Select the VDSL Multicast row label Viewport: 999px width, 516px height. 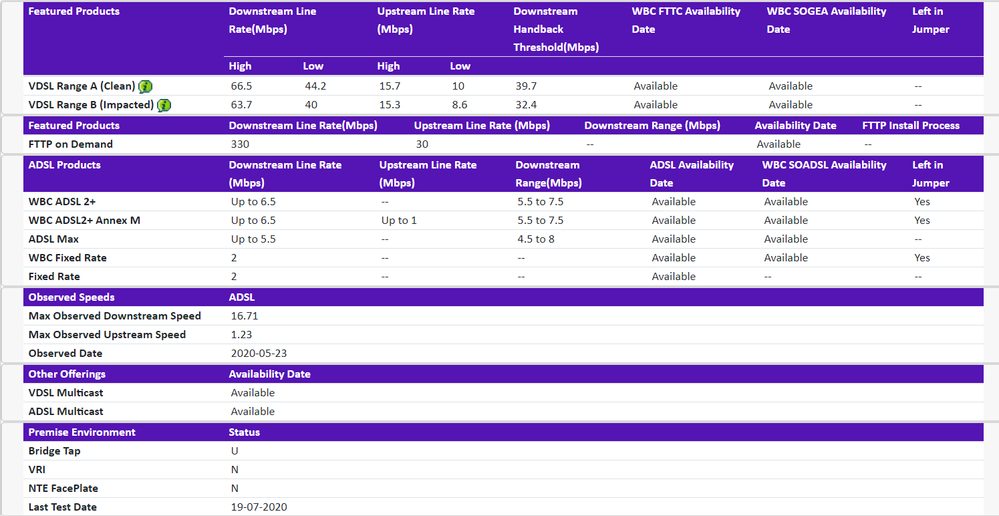tap(65, 393)
